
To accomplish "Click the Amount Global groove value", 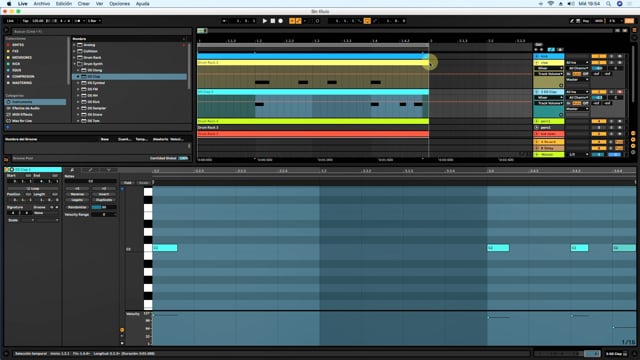I will point(184,158).
